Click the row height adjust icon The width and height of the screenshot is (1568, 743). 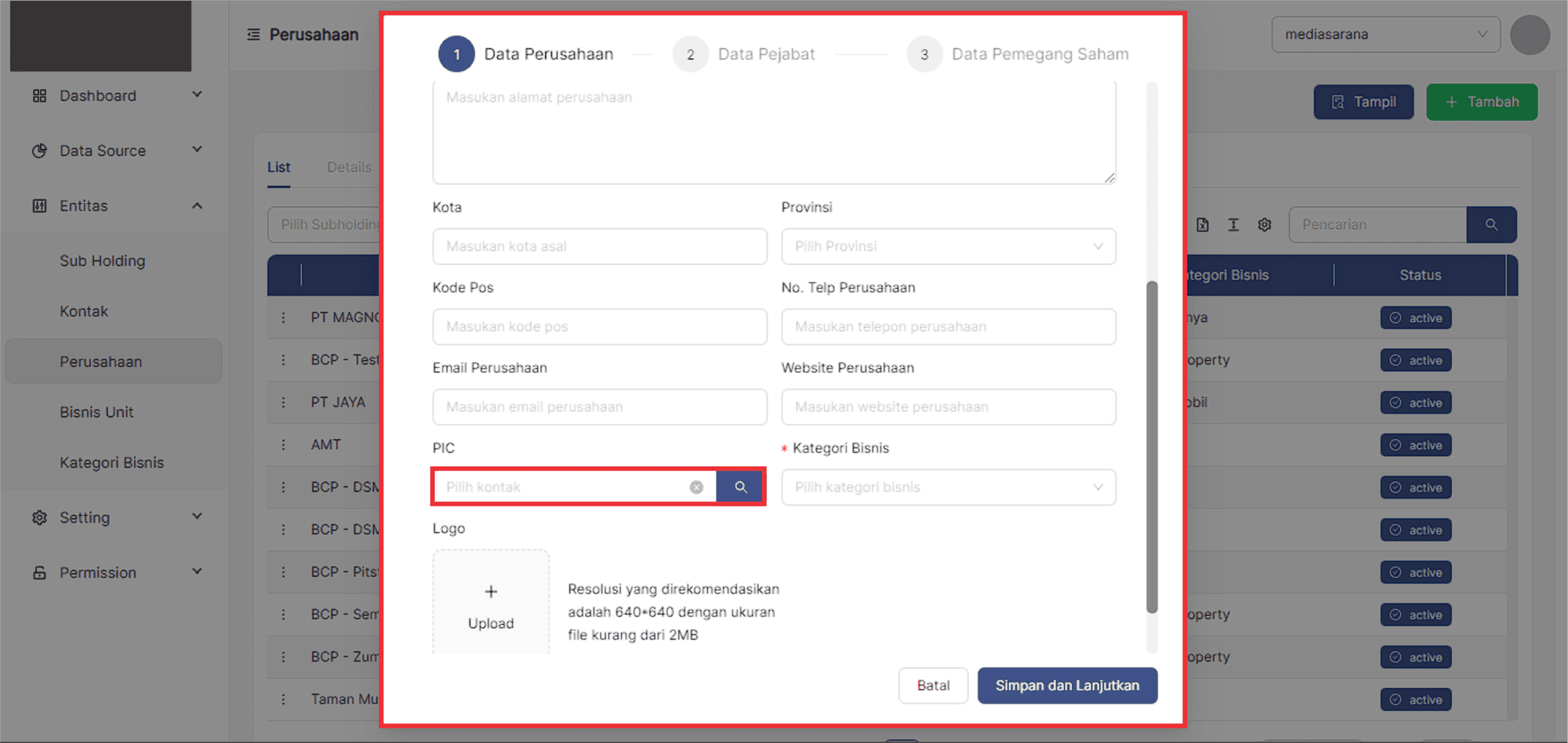tap(1233, 225)
